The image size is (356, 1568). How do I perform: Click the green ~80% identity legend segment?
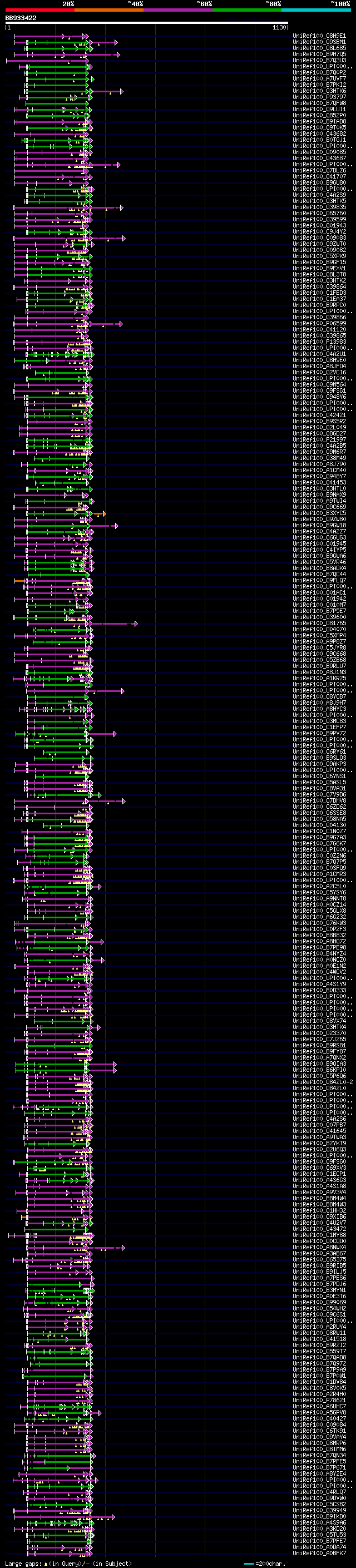click(x=247, y=10)
